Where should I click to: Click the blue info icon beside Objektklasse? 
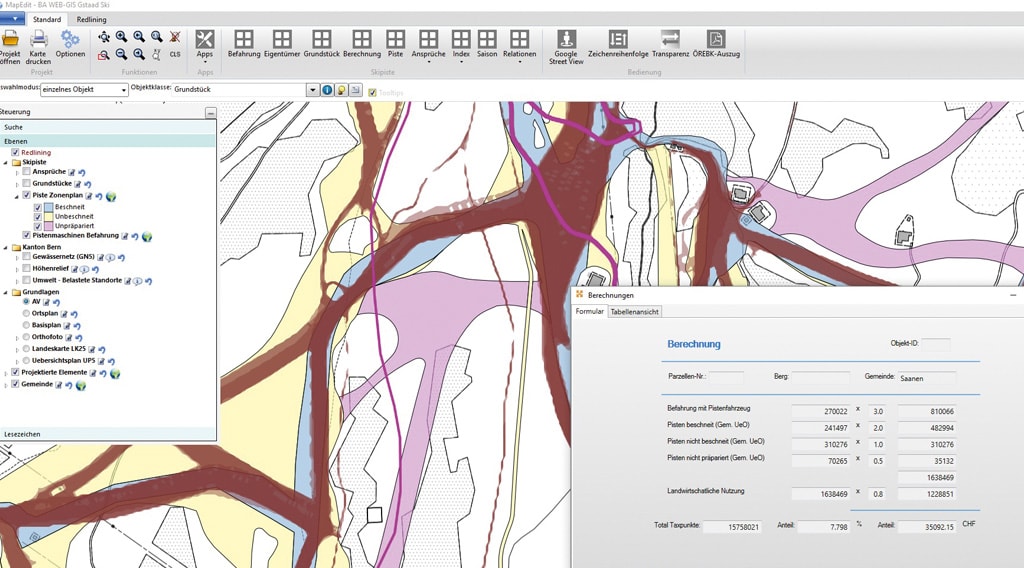(x=327, y=90)
